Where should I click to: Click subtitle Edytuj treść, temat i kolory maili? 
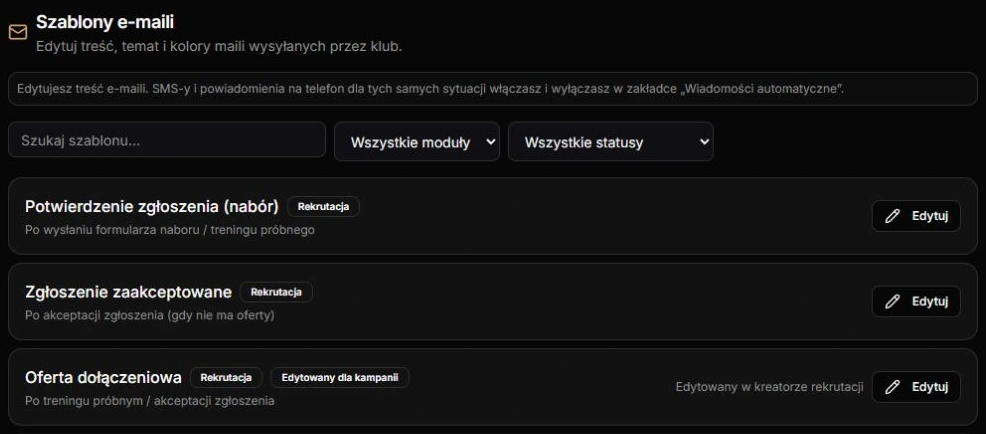(219, 47)
